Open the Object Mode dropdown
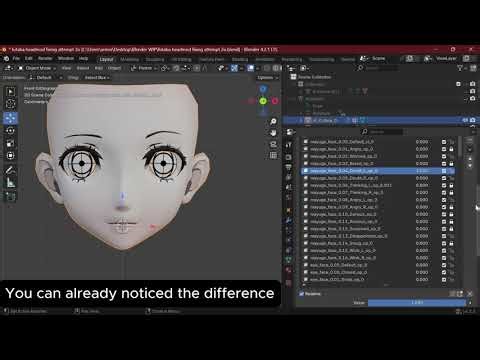The width and height of the screenshot is (480, 360). coord(37,68)
